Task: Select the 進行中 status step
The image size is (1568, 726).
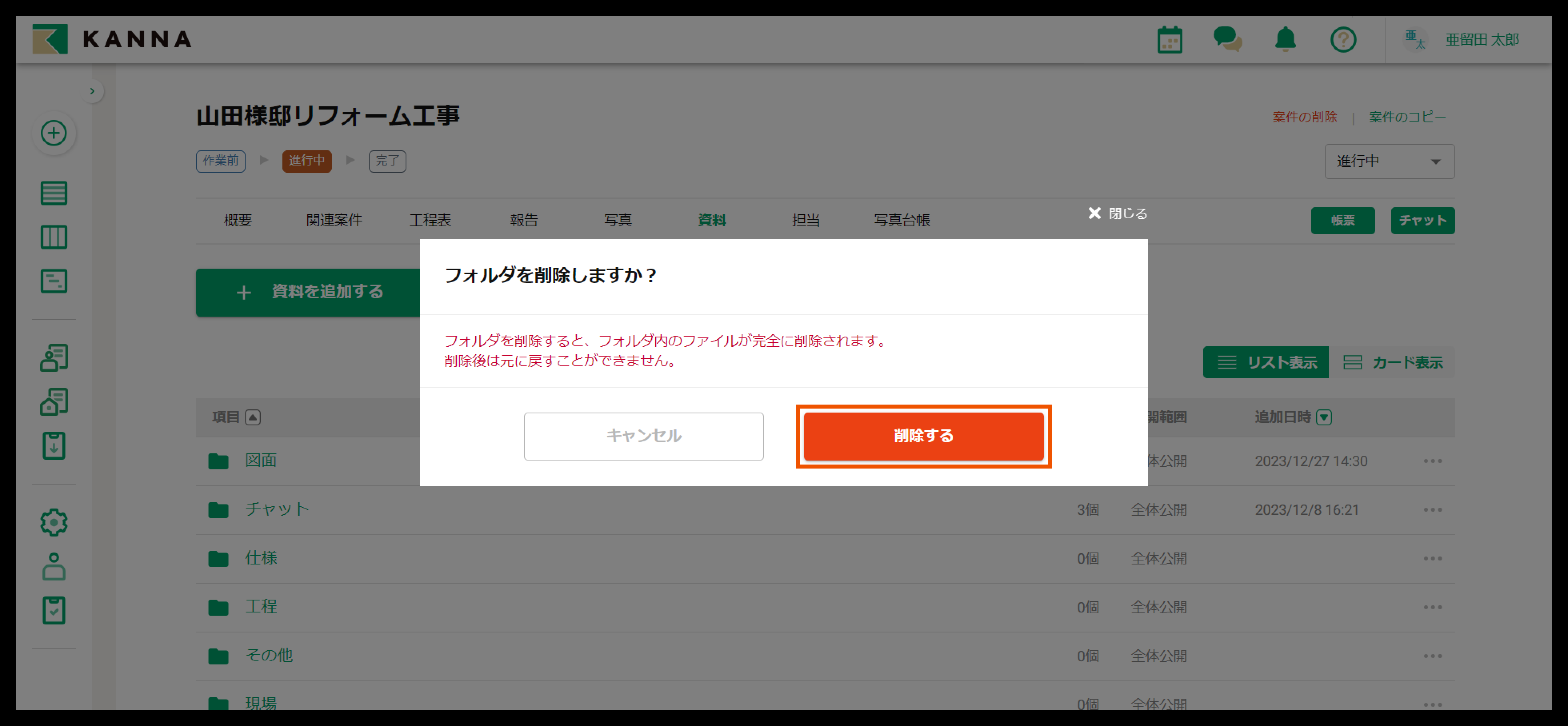Action: [x=306, y=161]
